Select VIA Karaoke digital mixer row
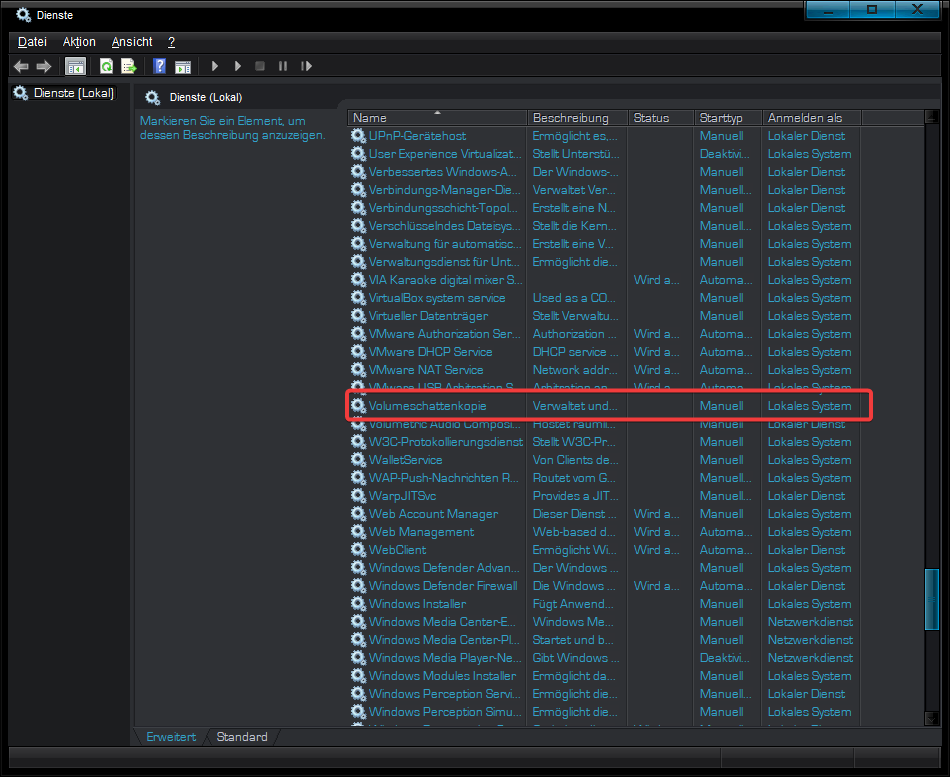Viewport: 950px width, 777px height. pos(606,280)
